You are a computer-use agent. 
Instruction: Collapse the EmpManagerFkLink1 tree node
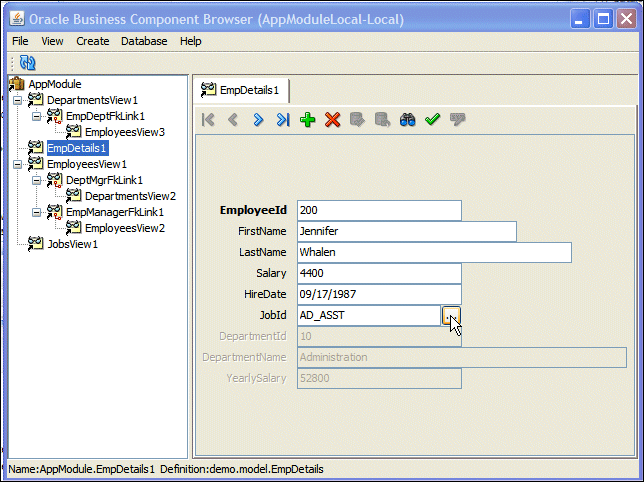(37, 212)
